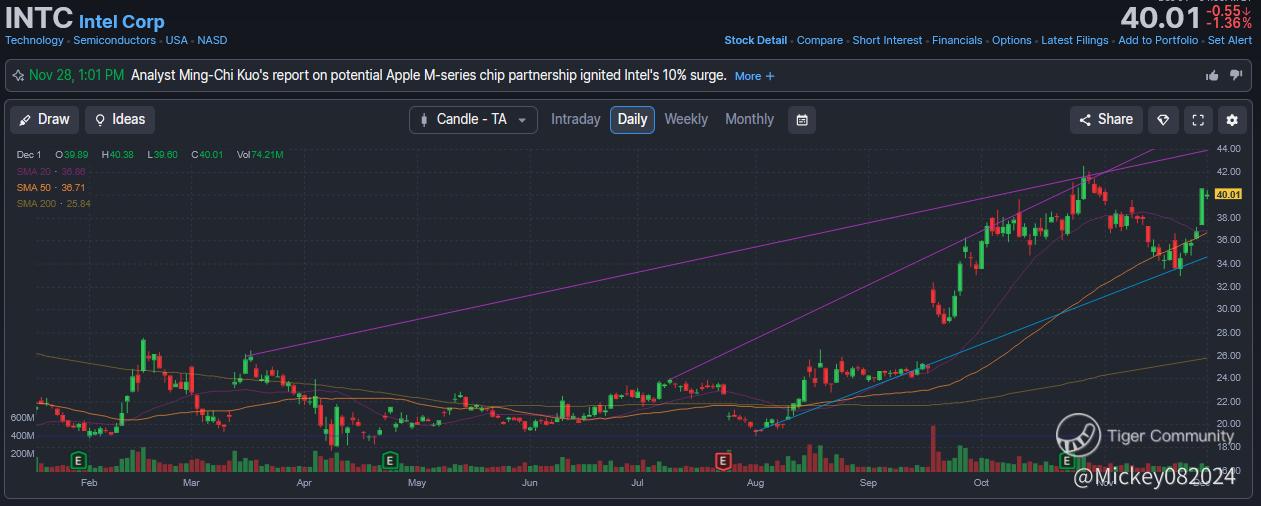Dislike the news item with thumbs down
This screenshot has width=1261, height=506.
coord(1236,75)
